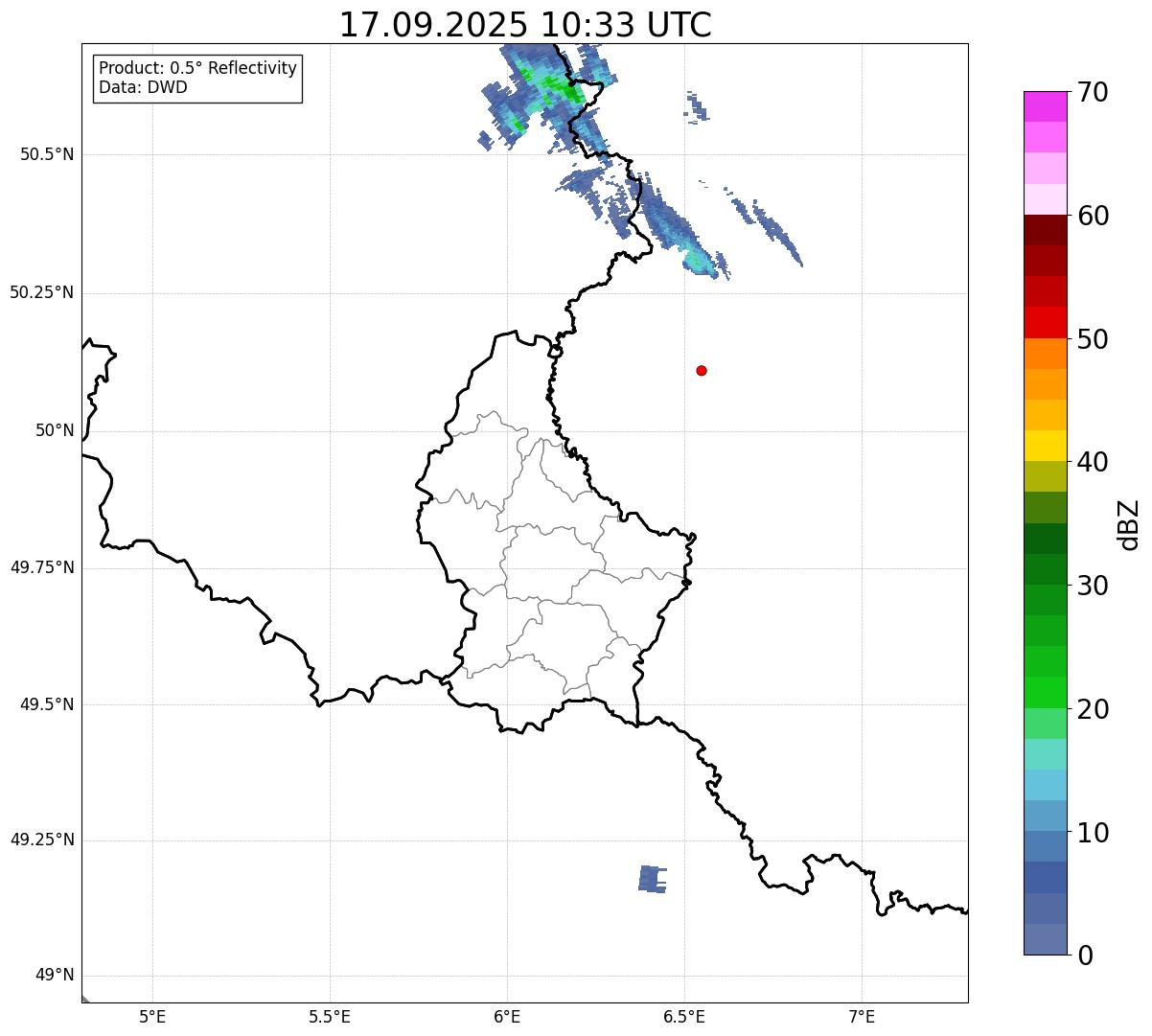Click the colorbar tick label 50
This screenshot has height=1036, width=1152.
click(x=1092, y=339)
